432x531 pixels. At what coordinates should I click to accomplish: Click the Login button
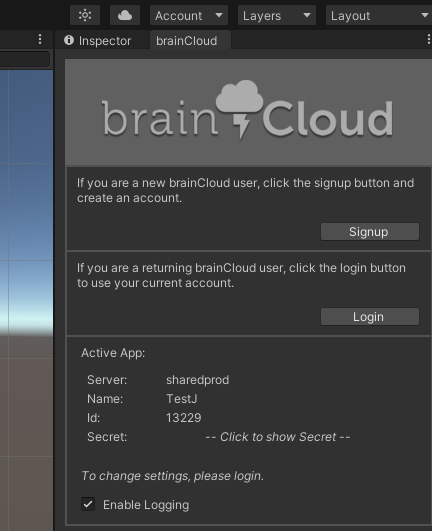tap(370, 317)
